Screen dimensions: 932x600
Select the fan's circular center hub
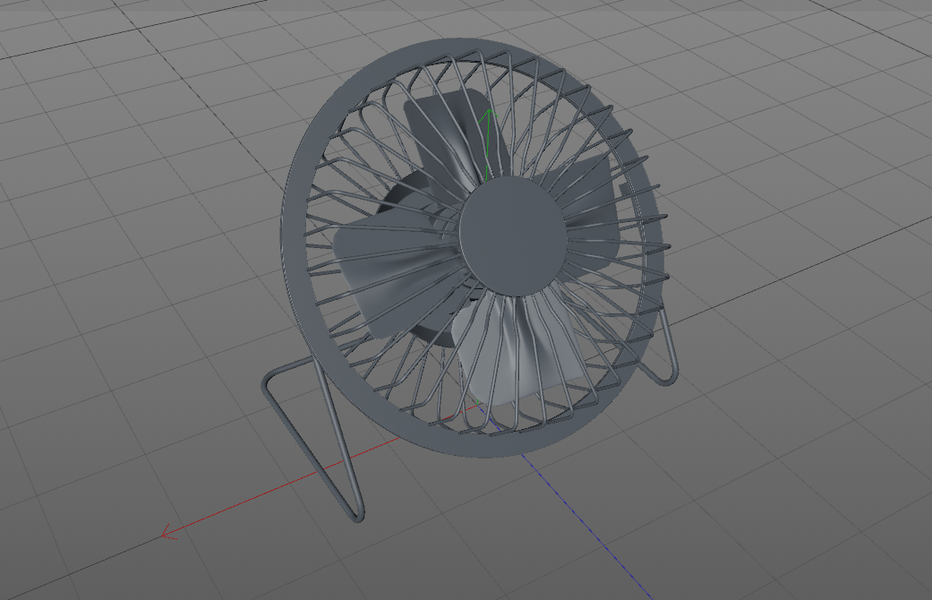coord(512,235)
